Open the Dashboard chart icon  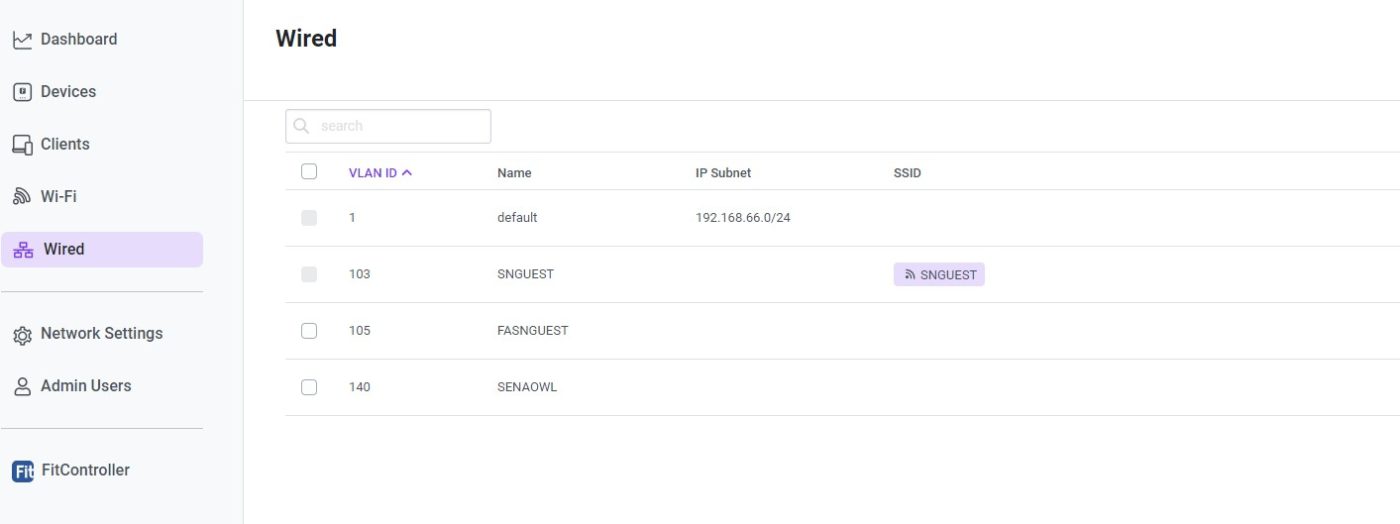point(22,40)
